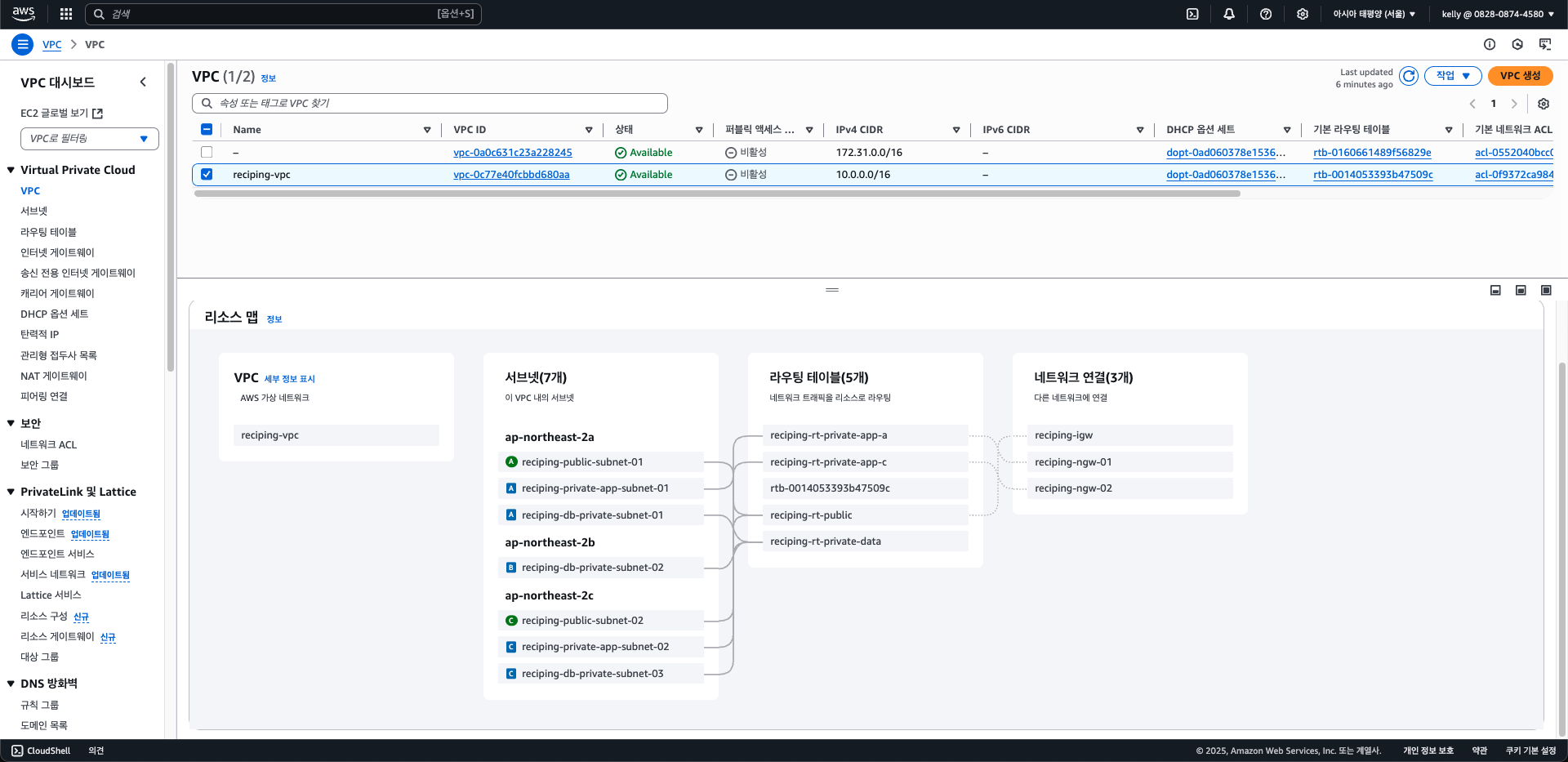Open the clock history icon near top right

point(1517,45)
